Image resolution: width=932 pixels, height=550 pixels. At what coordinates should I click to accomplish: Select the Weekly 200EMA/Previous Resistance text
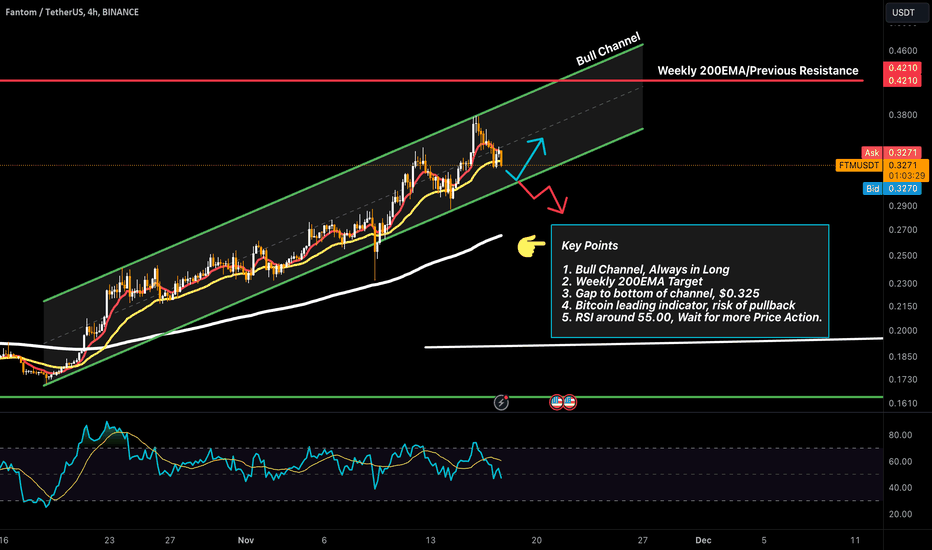click(x=757, y=71)
